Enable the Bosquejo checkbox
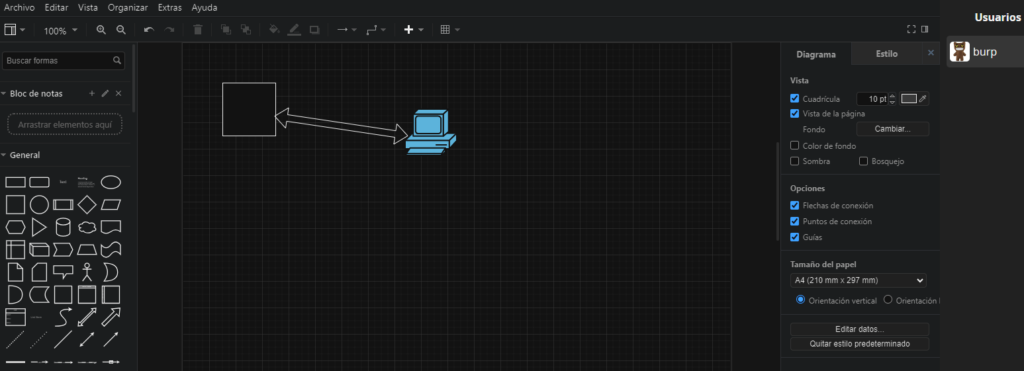The height and width of the screenshot is (371, 1024). (x=863, y=161)
